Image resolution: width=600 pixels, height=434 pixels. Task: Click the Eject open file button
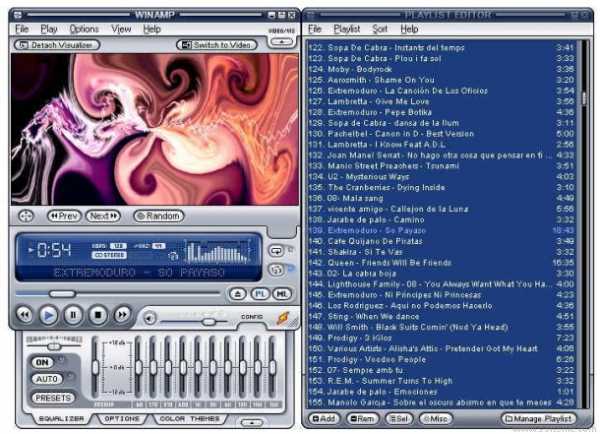point(238,294)
